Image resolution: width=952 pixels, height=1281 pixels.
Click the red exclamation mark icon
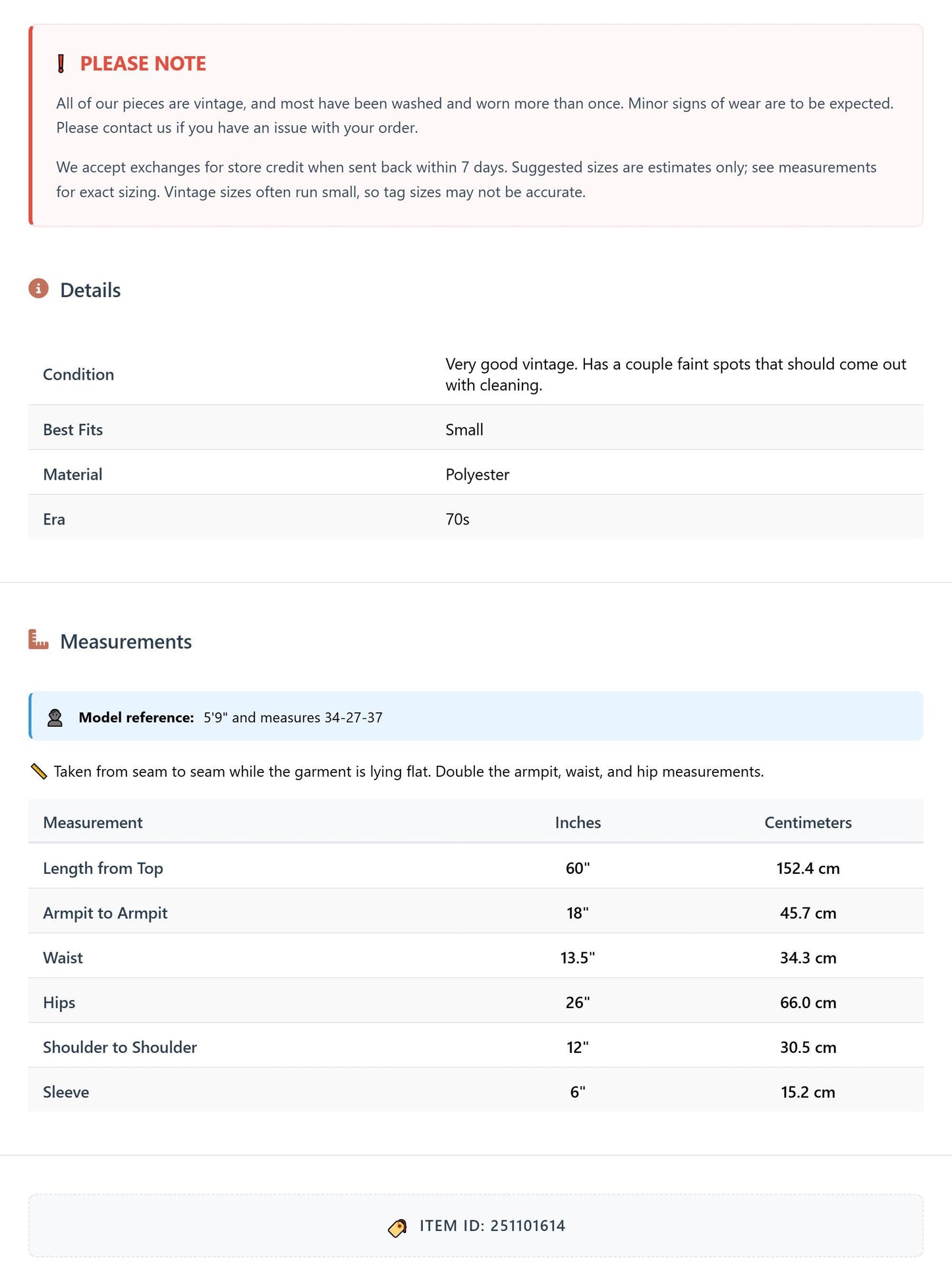(x=61, y=64)
